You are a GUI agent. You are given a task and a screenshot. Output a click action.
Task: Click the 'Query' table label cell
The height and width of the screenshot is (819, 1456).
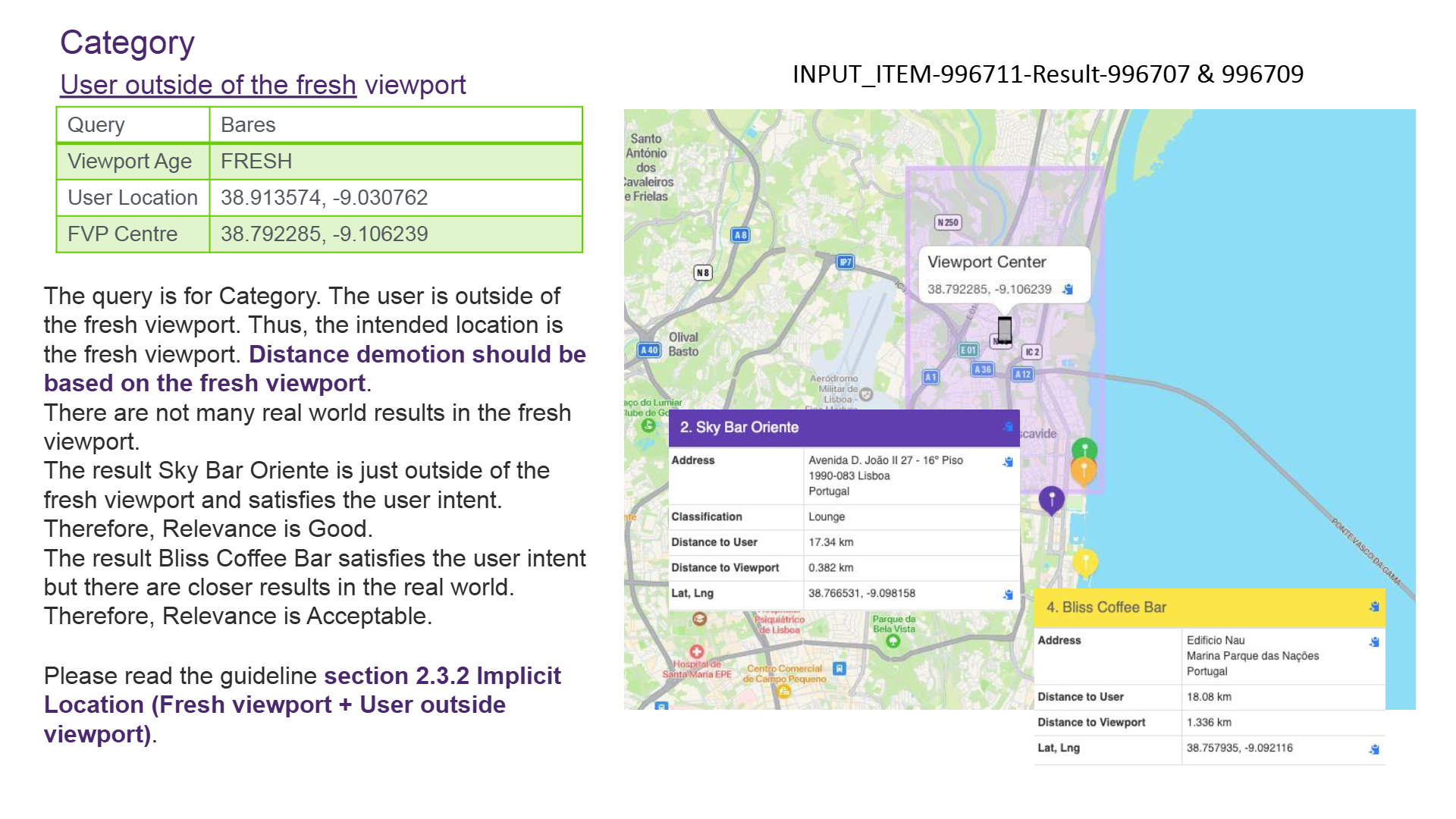coord(133,125)
